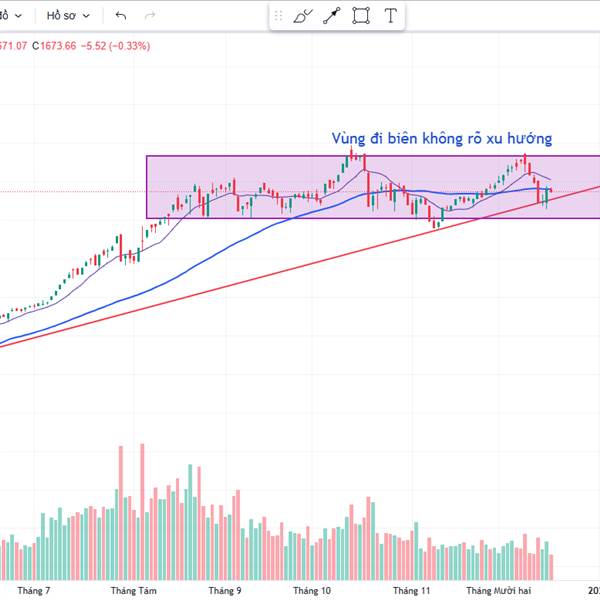Click the closing price value C1673.66
This screenshot has width=600, height=600.
(55, 45)
